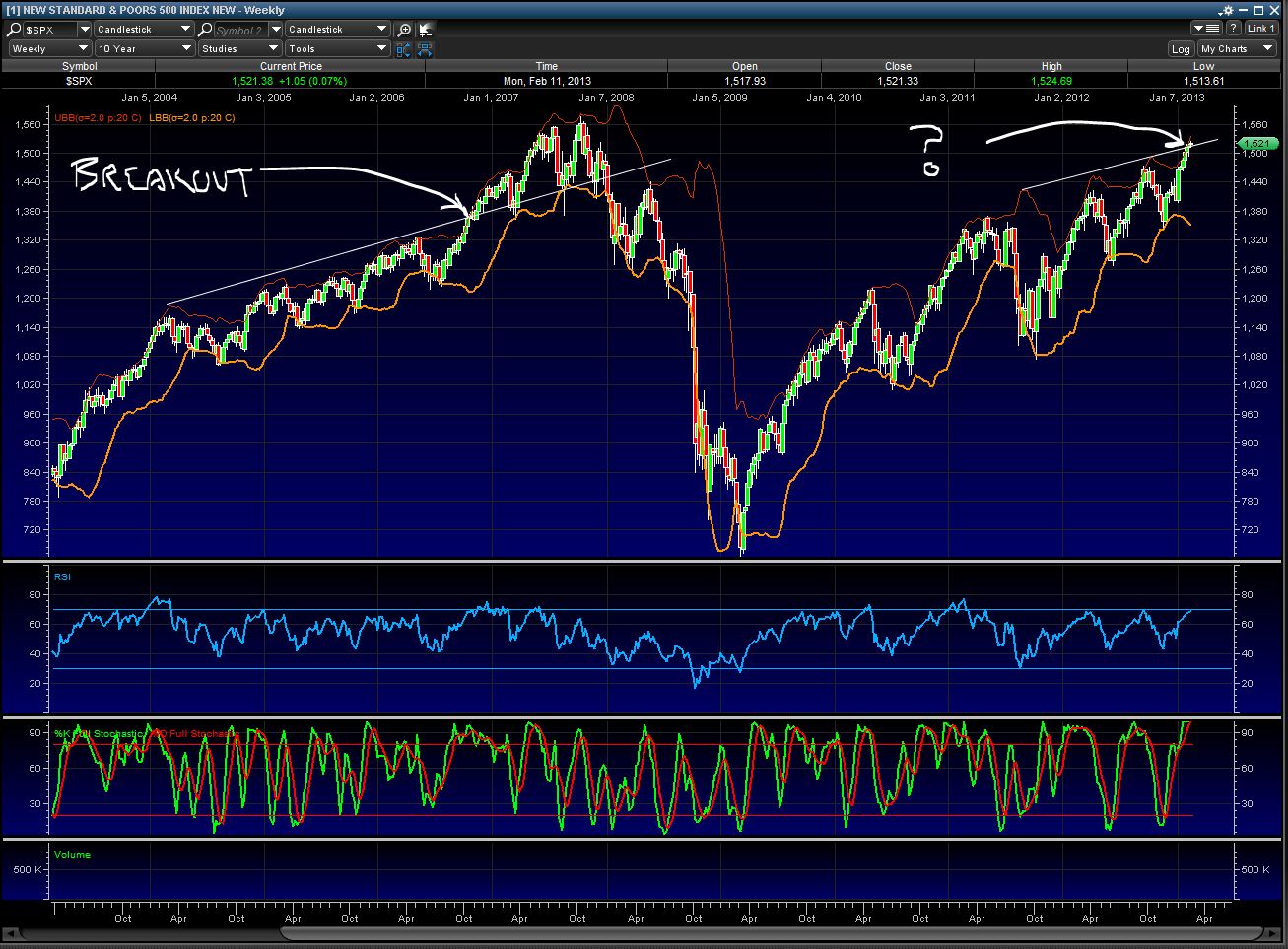Toggle the Log scale button
This screenshot has width=1288, height=949.
pos(1181,48)
